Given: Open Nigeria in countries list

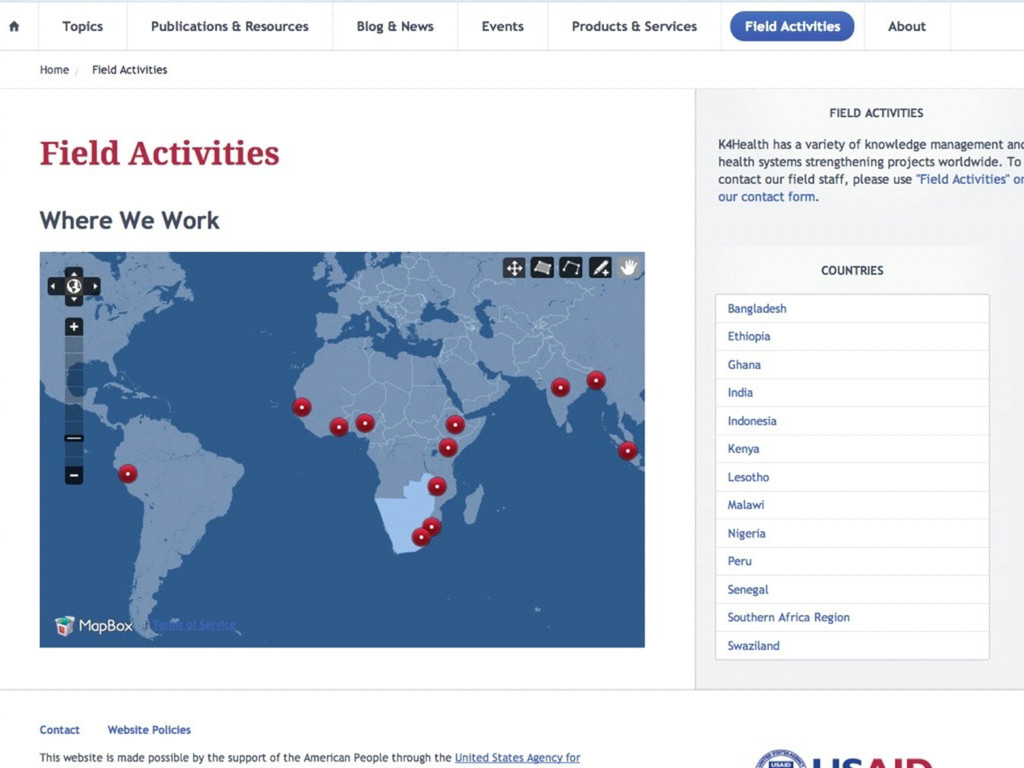Looking at the screenshot, I should (x=852, y=533).
